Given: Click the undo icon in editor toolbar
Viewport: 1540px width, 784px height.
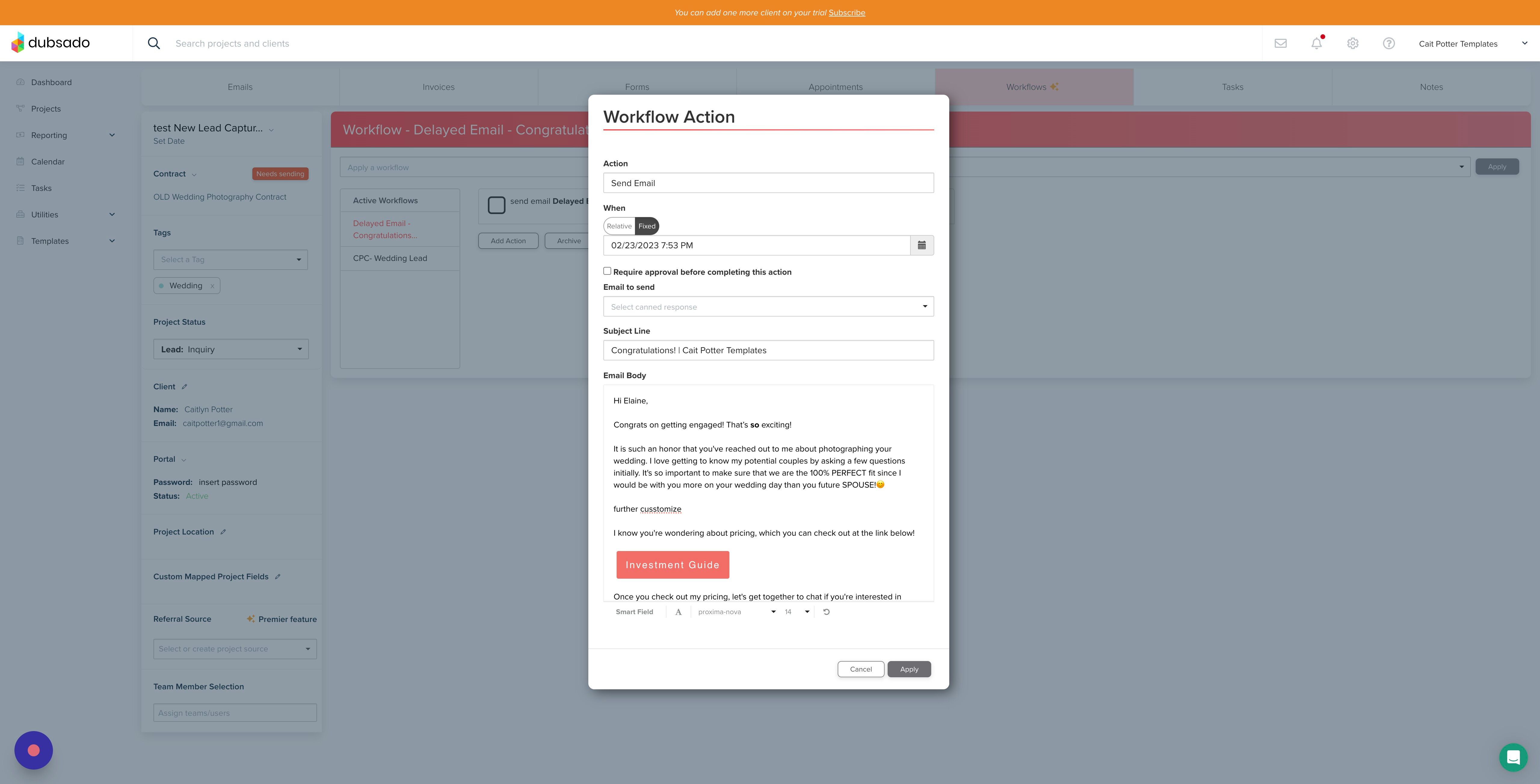Looking at the screenshot, I should (826, 612).
